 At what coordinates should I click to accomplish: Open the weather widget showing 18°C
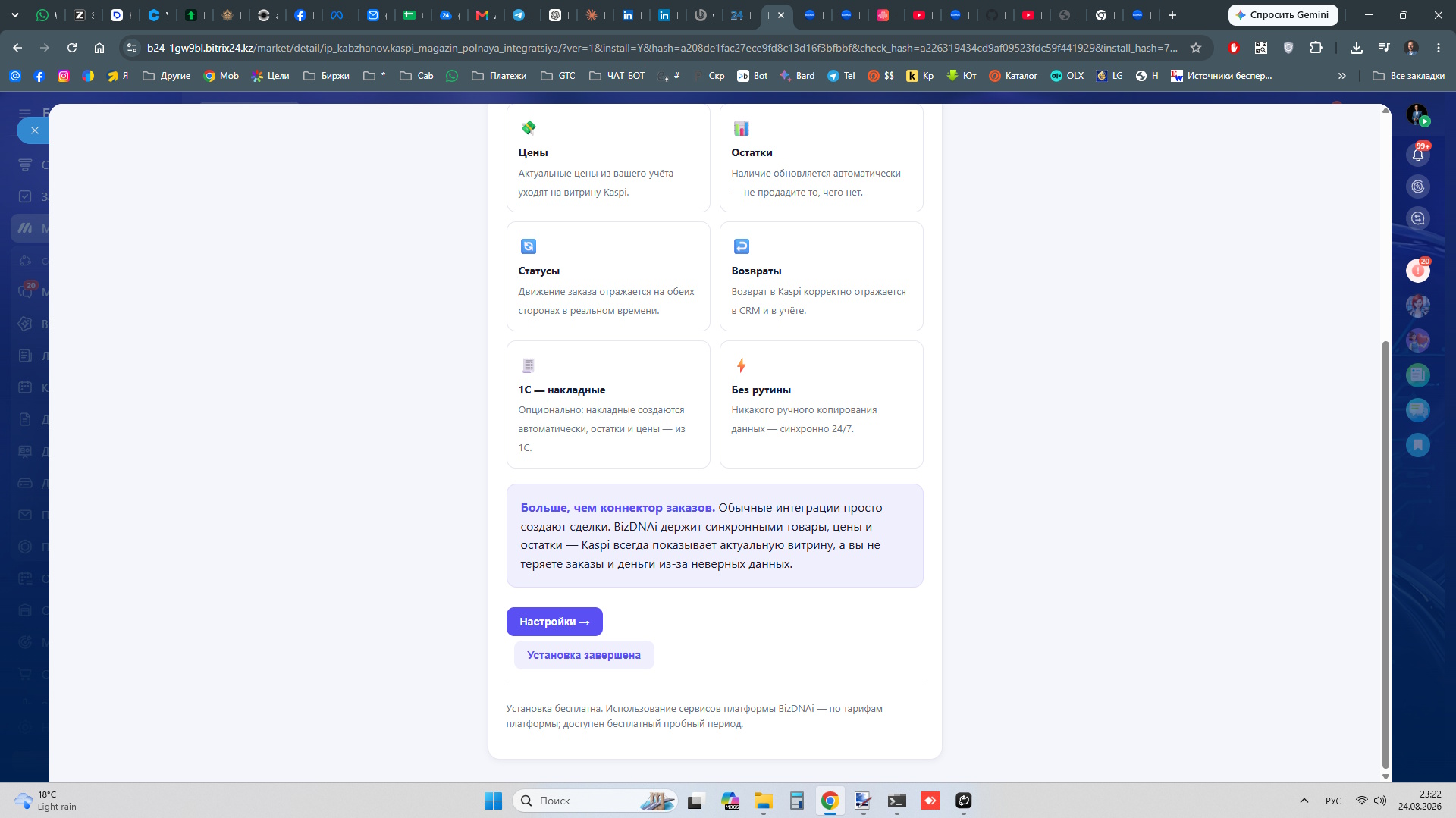point(46,801)
